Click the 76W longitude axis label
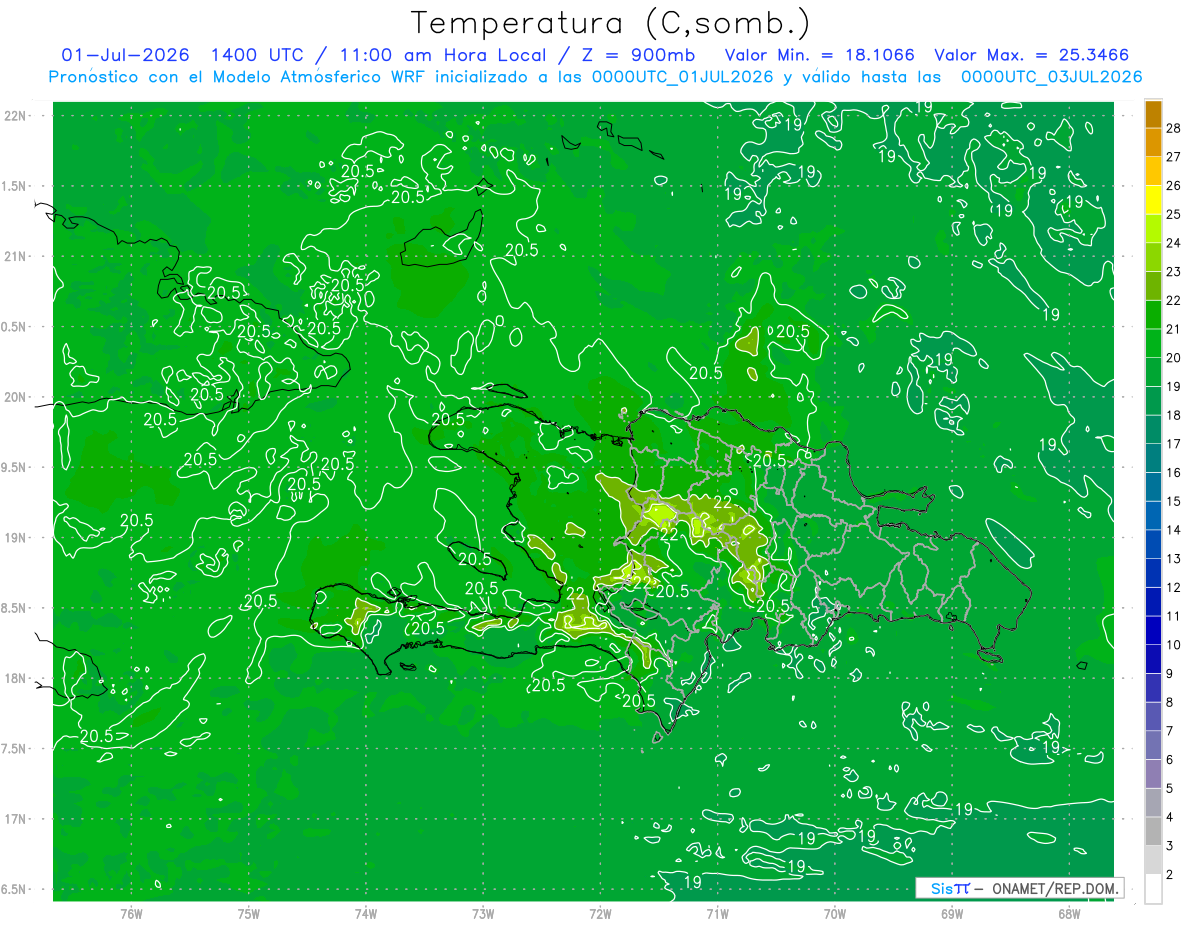 pos(131,914)
